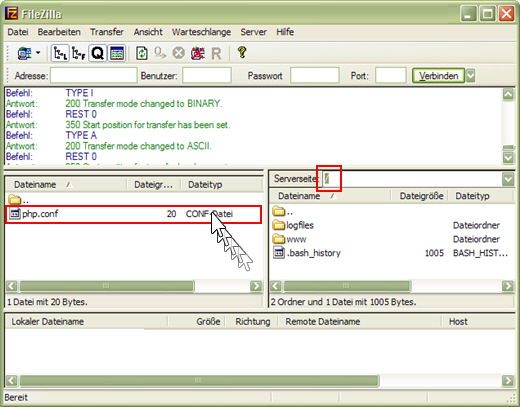Toggle local directory tree view
Viewport: 520px width, 407px height.
pos(60,53)
